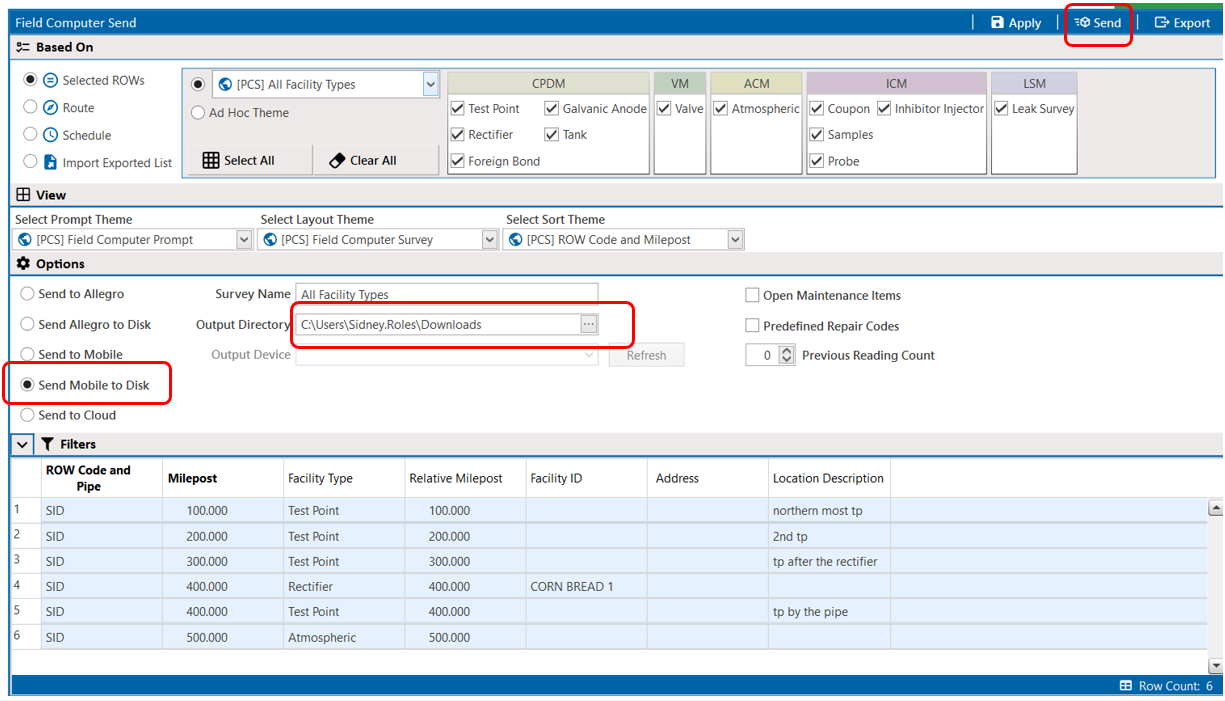The height and width of the screenshot is (701, 1225).
Task: Click the Options gear icon
Action: [23, 264]
